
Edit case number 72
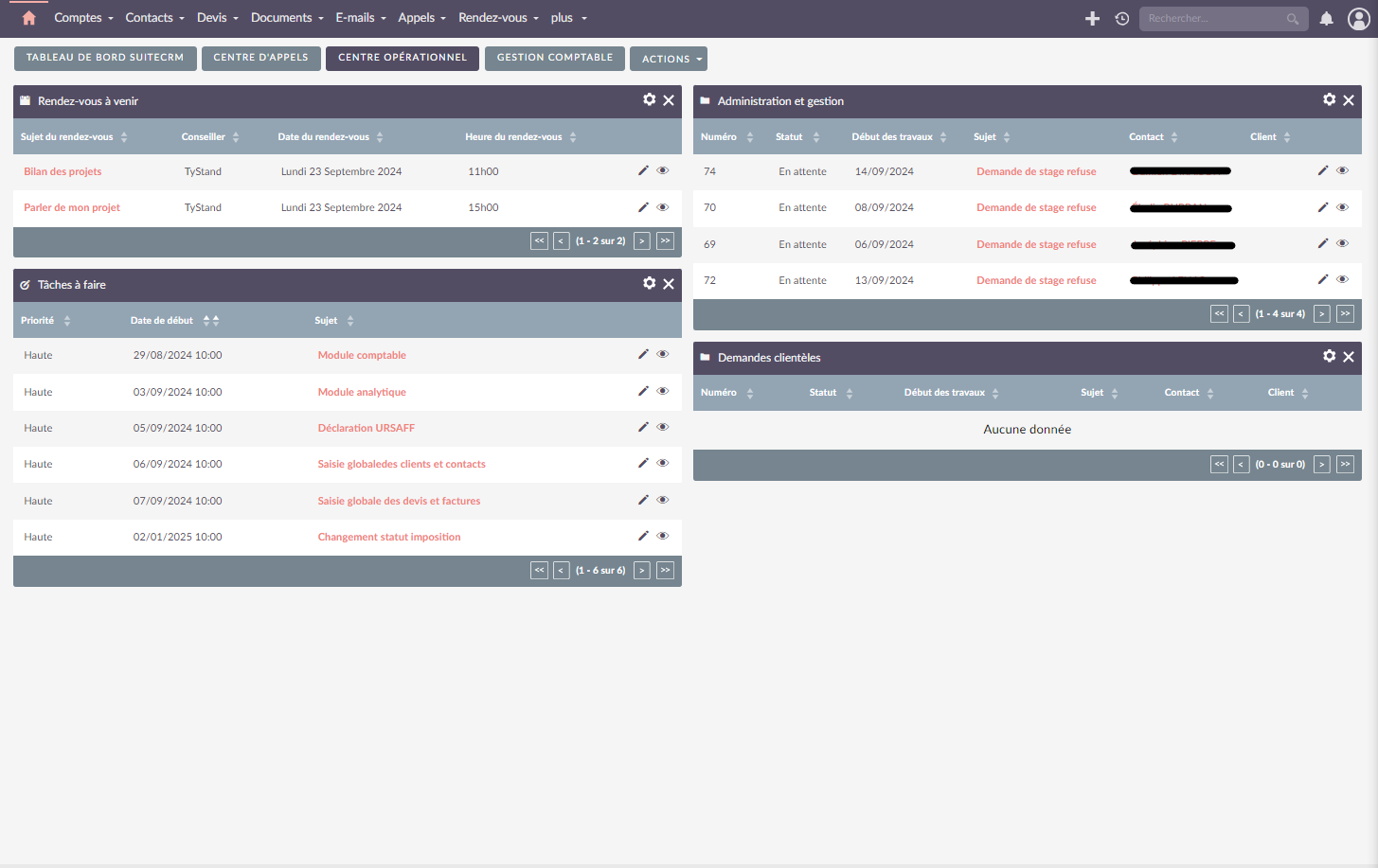coord(1323,279)
